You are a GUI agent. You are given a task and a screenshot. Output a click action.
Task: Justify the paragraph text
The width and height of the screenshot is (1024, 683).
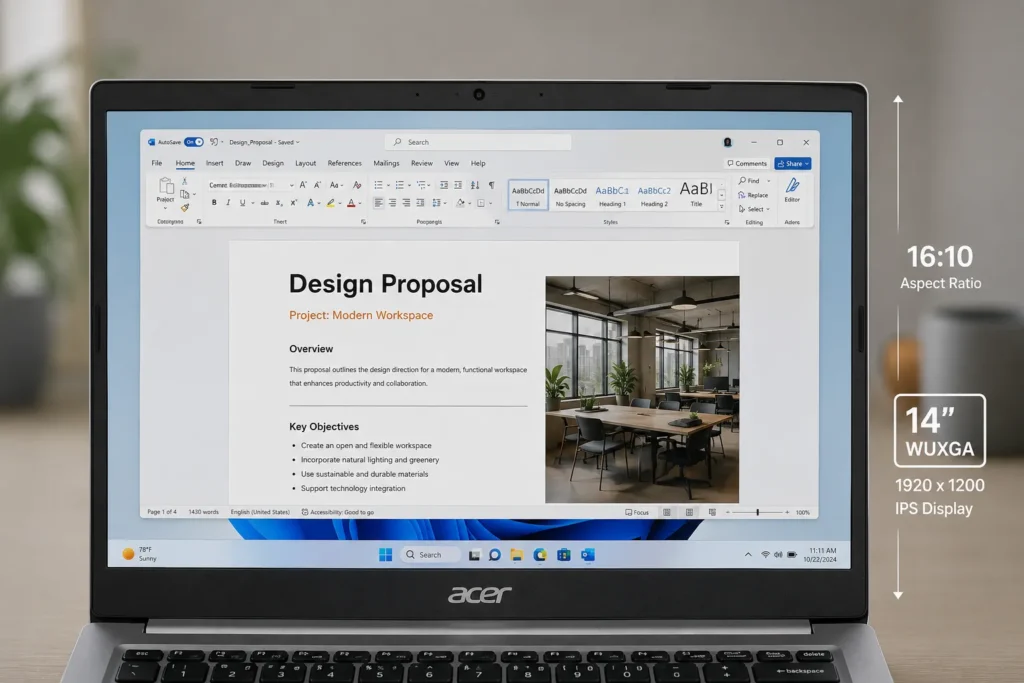pyautogui.click(x=420, y=203)
